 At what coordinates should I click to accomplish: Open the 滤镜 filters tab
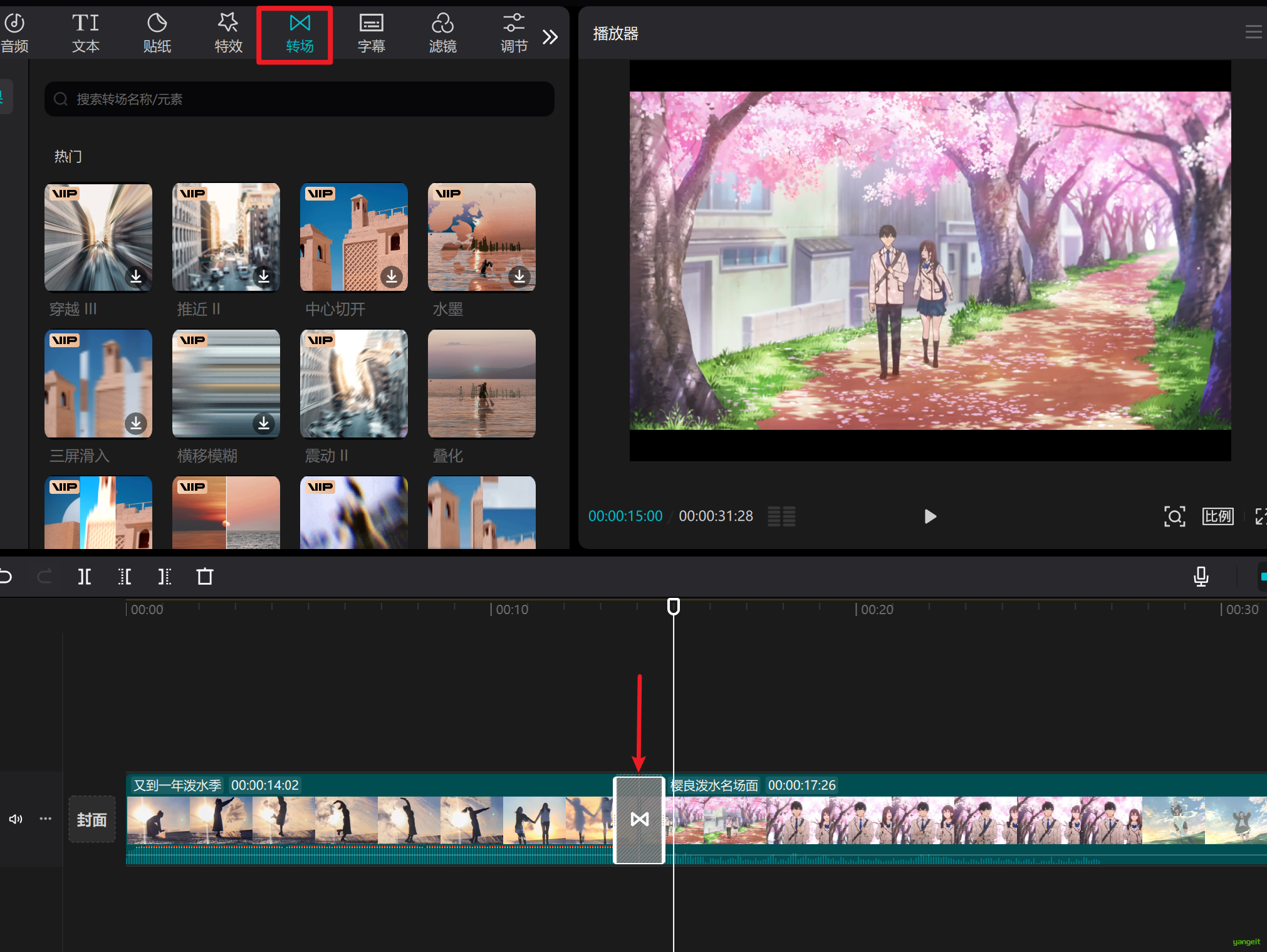443,34
